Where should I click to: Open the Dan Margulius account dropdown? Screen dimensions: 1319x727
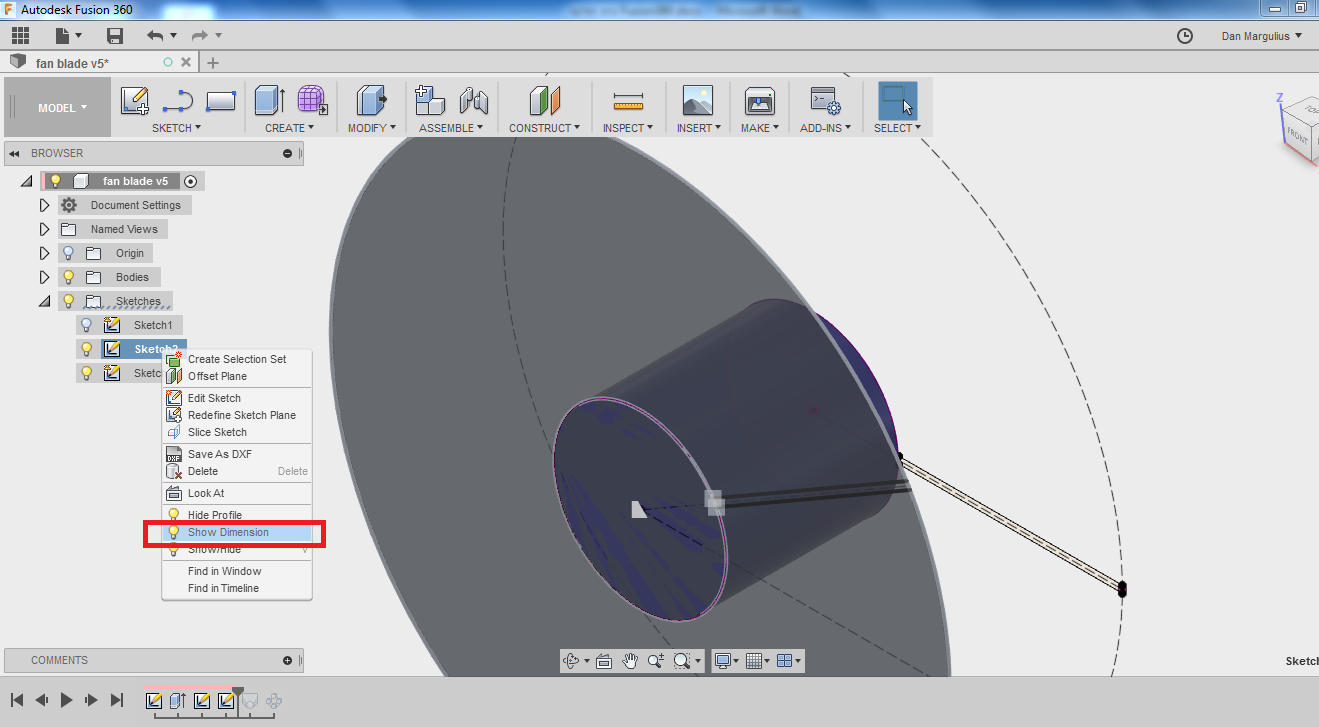1262,36
